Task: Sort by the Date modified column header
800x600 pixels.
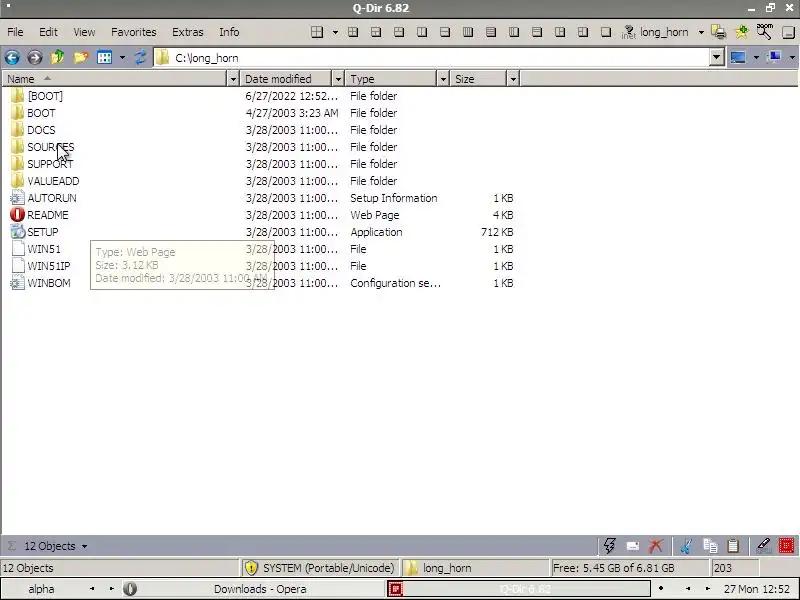Action: [287, 79]
